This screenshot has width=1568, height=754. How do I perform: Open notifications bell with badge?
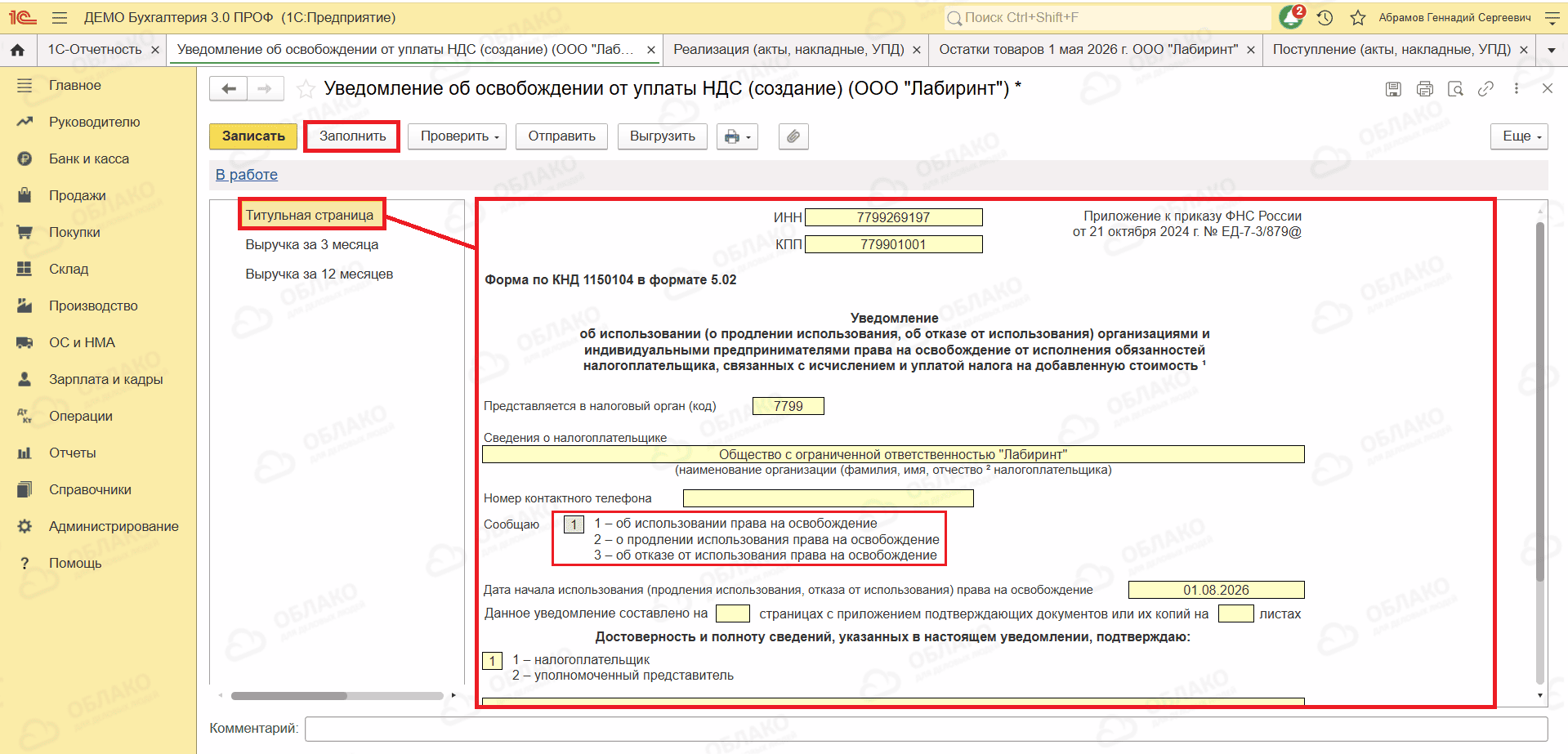click(1292, 16)
